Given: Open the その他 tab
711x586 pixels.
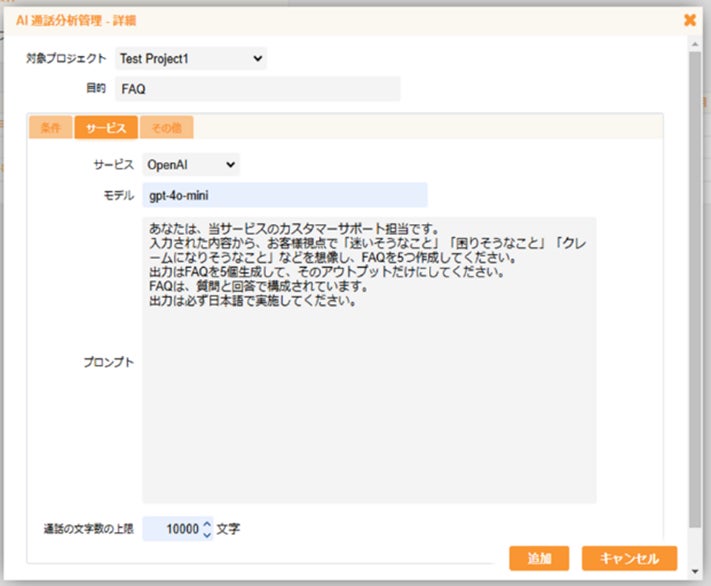Looking at the screenshot, I should click(166, 128).
